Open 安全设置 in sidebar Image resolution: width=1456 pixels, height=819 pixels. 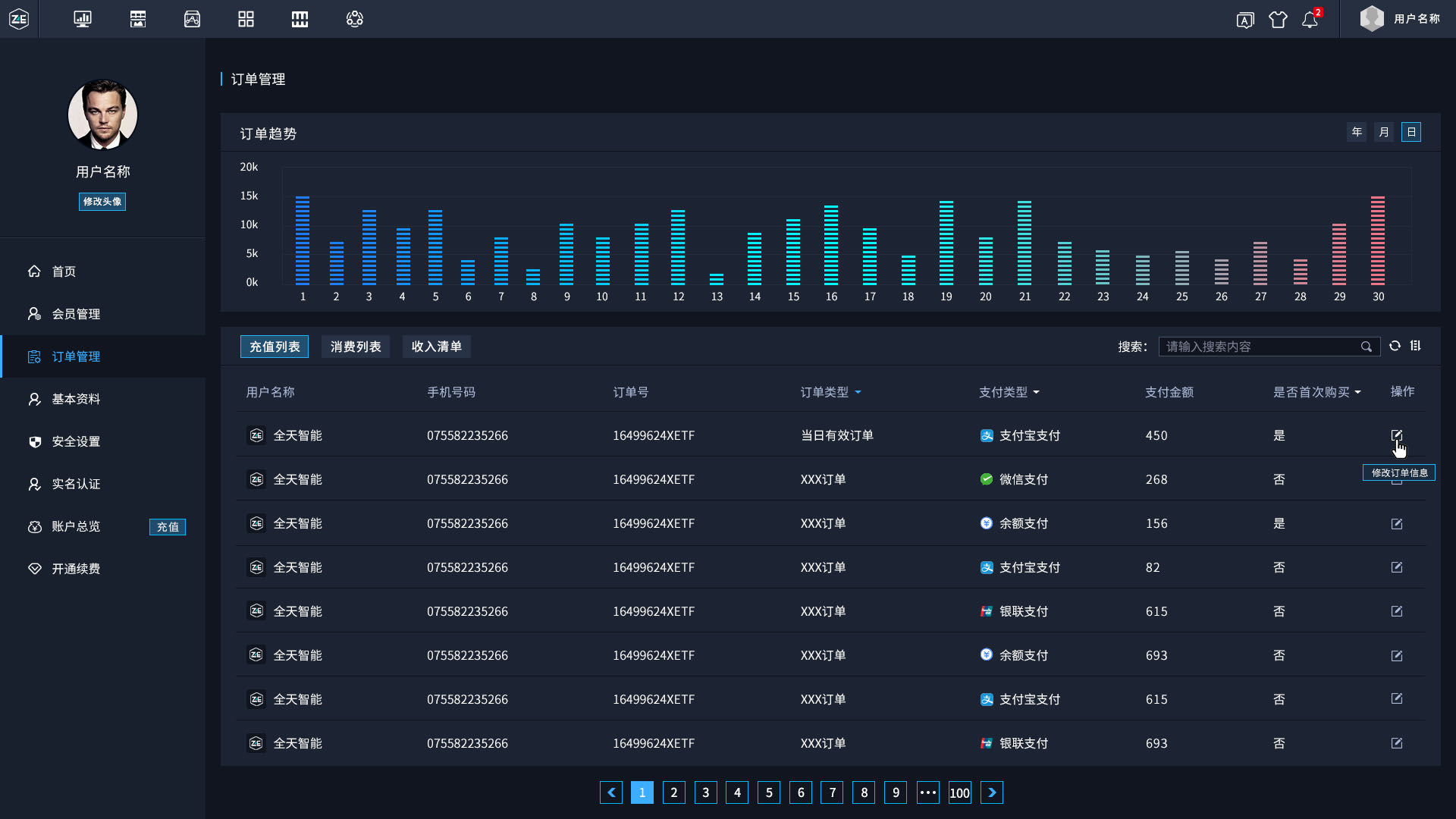(103, 441)
